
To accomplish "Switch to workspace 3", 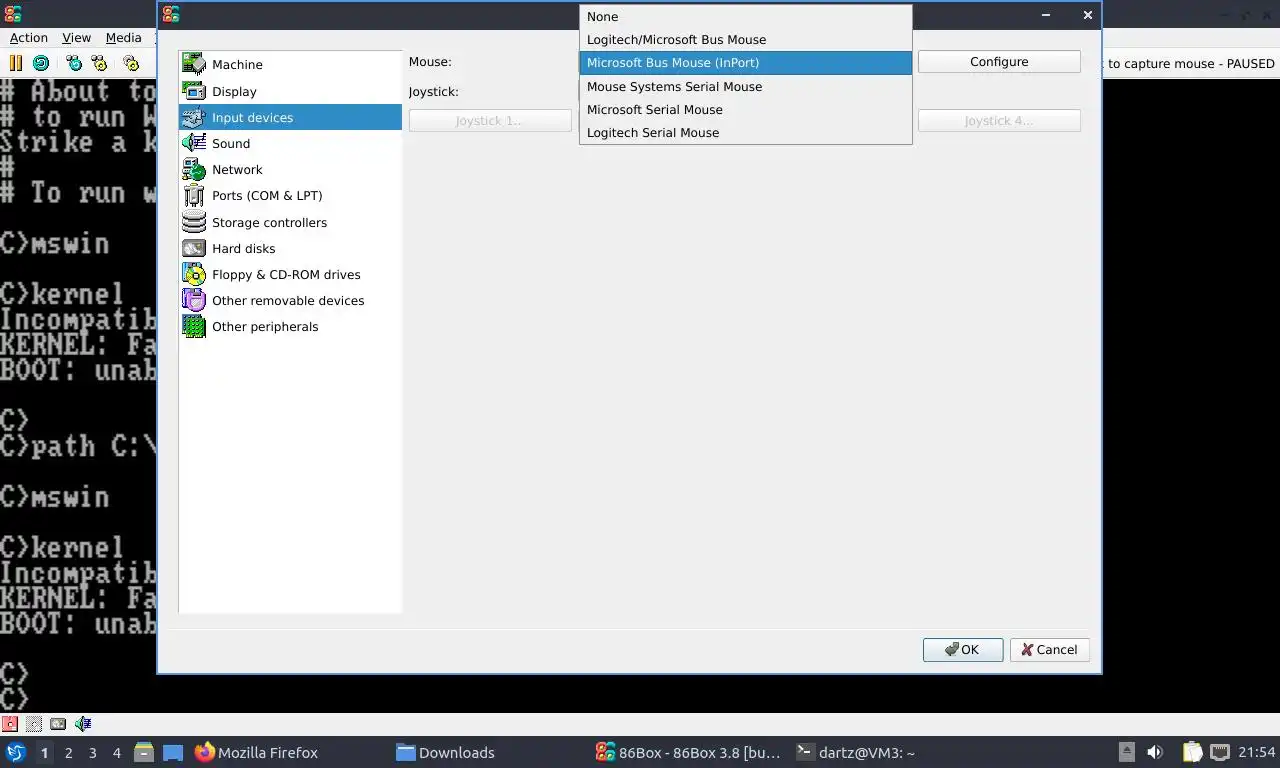I will tap(93, 753).
